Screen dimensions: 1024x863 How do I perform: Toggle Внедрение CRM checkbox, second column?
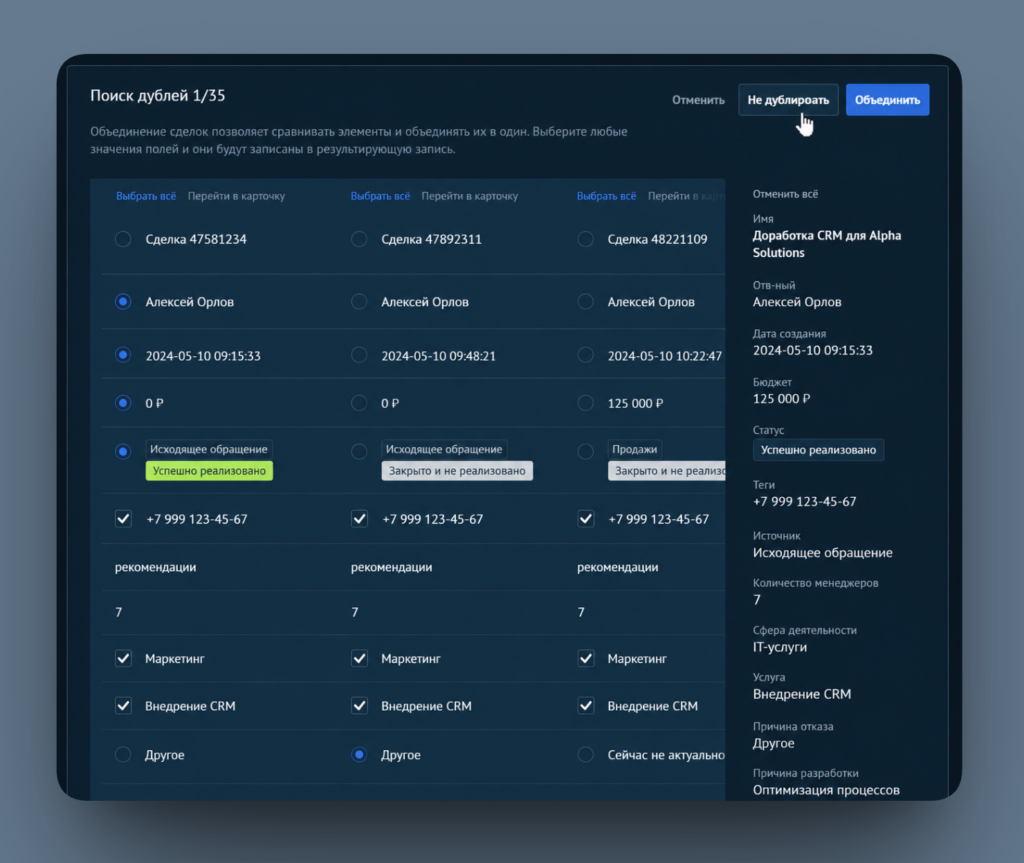point(359,706)
